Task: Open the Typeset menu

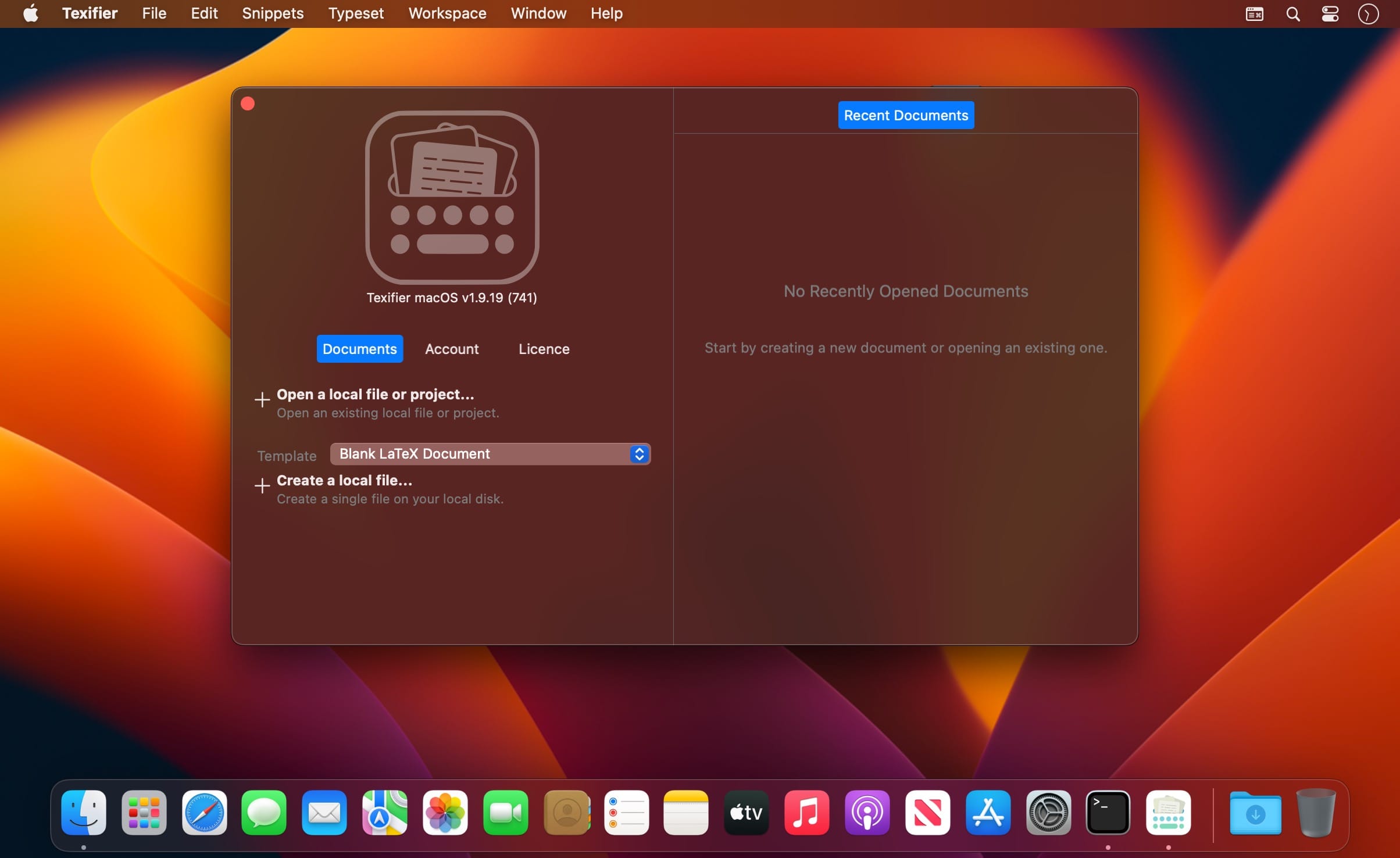Action: pos(356,13)
